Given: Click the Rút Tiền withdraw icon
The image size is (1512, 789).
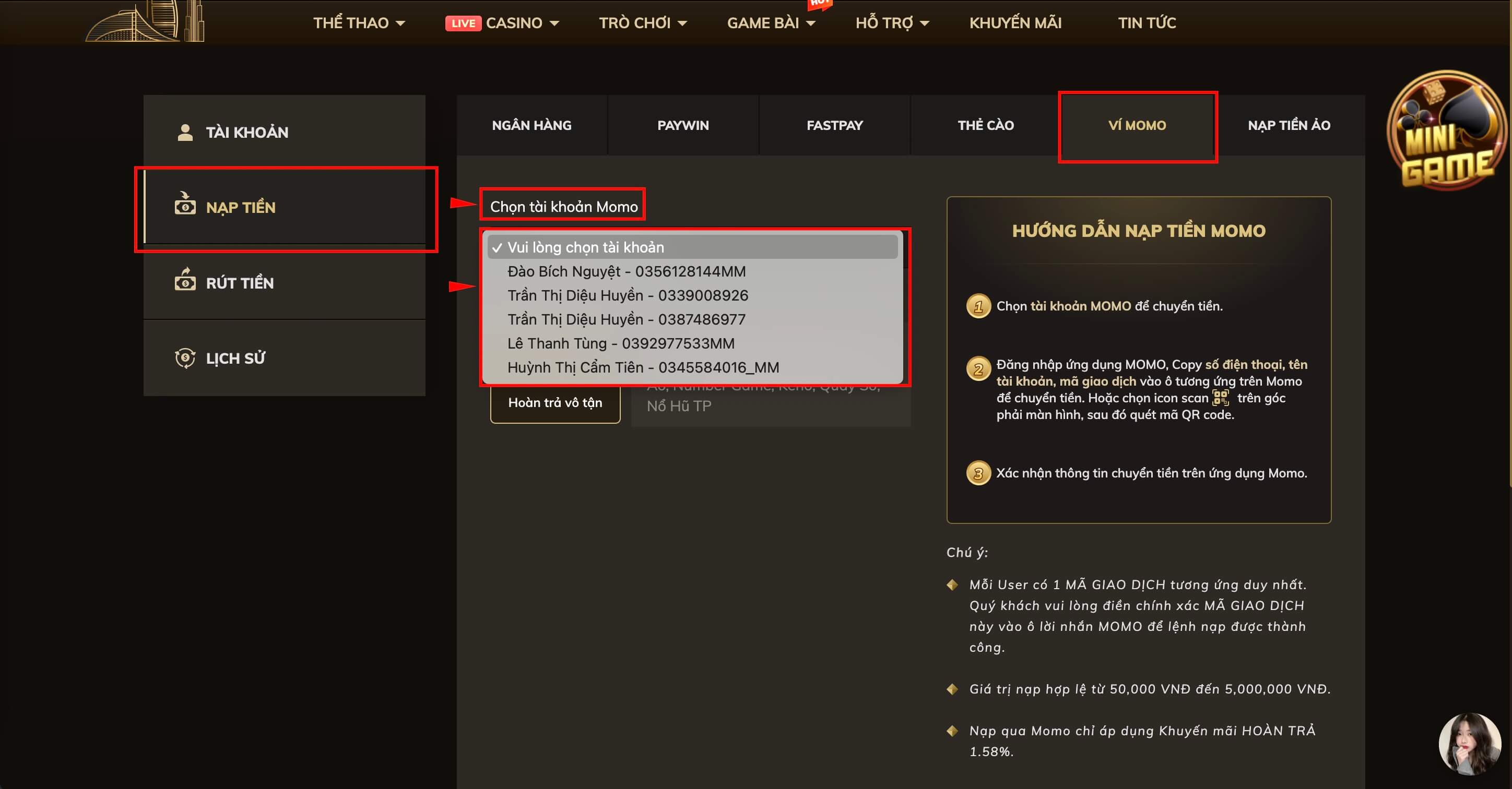Looking at the screenshot, I should pyautogui.click(x=185, y=279).
